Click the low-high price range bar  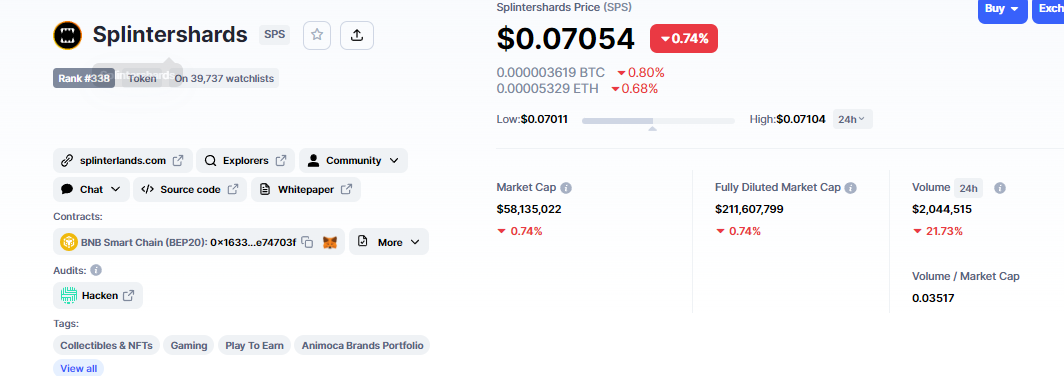pos(658,121)
